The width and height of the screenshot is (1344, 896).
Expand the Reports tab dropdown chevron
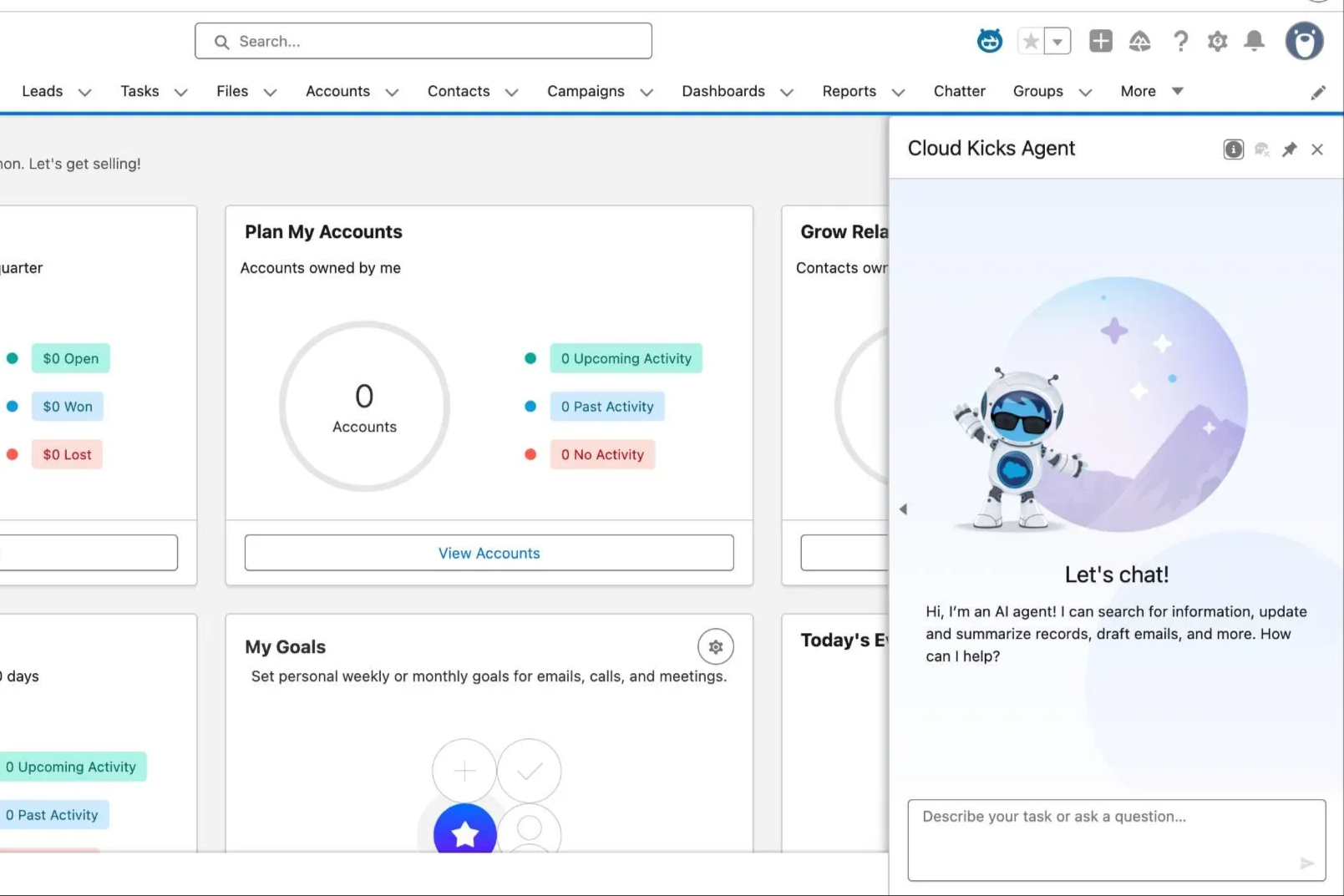[898, 92]
